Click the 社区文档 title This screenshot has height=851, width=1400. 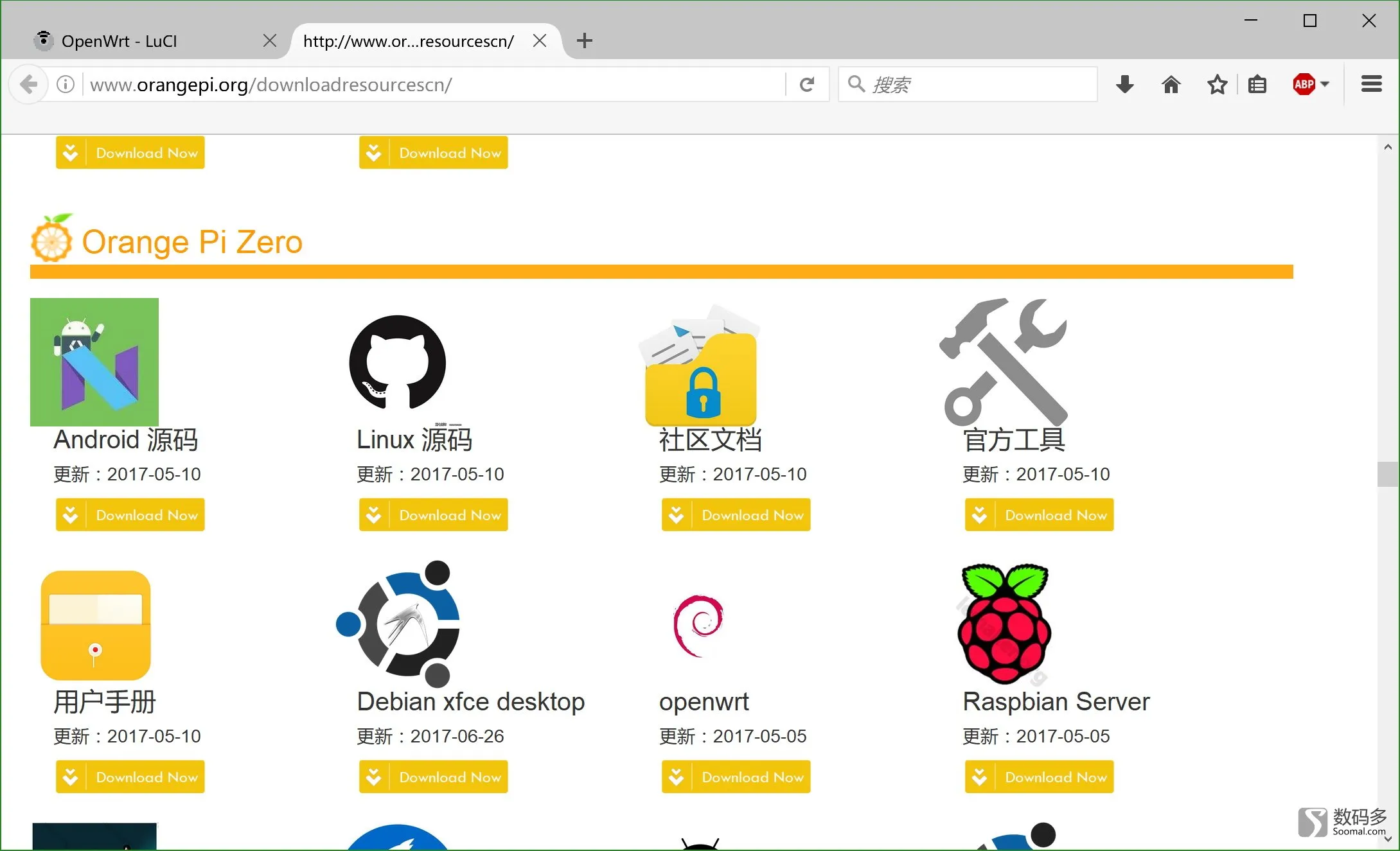(x=711, y=440)
